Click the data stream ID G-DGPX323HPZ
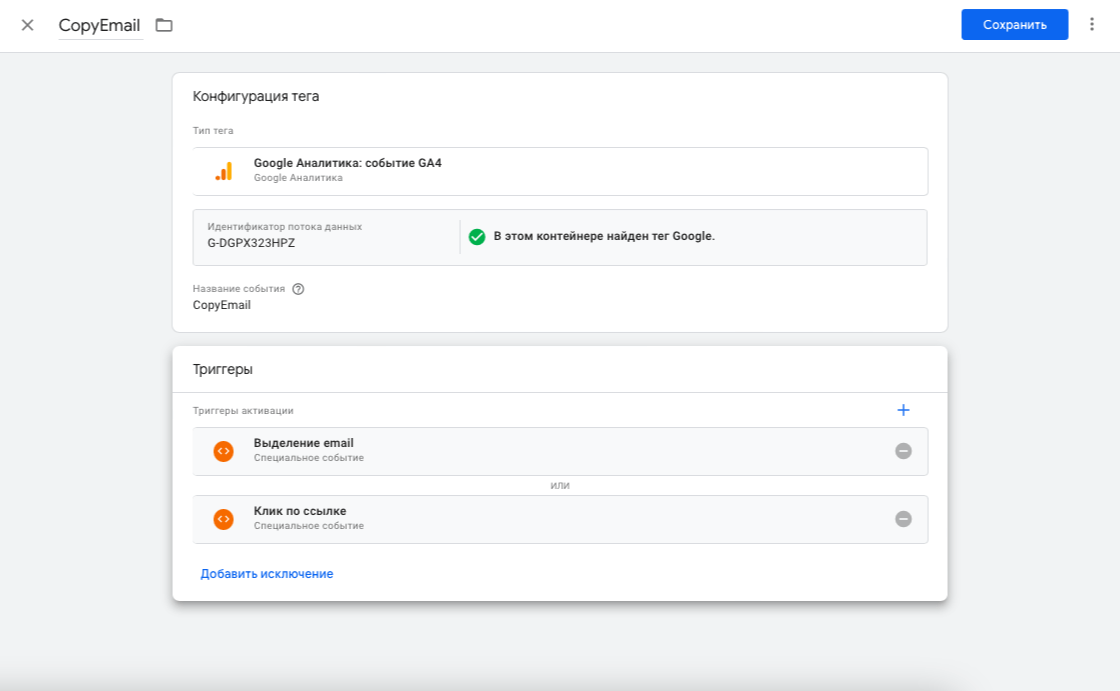1120x691 pixels. click(251, 243)
